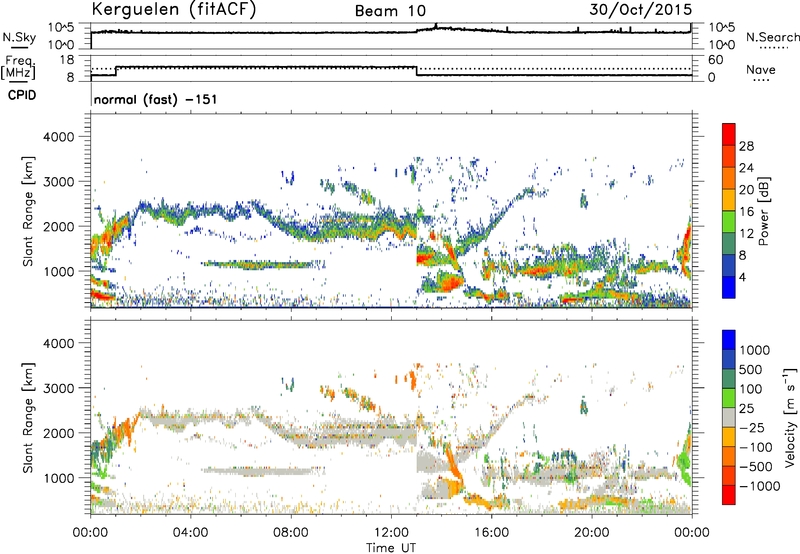Click the 2000 tick of the velocity panel
800x554 pixels.
[58, 433]
